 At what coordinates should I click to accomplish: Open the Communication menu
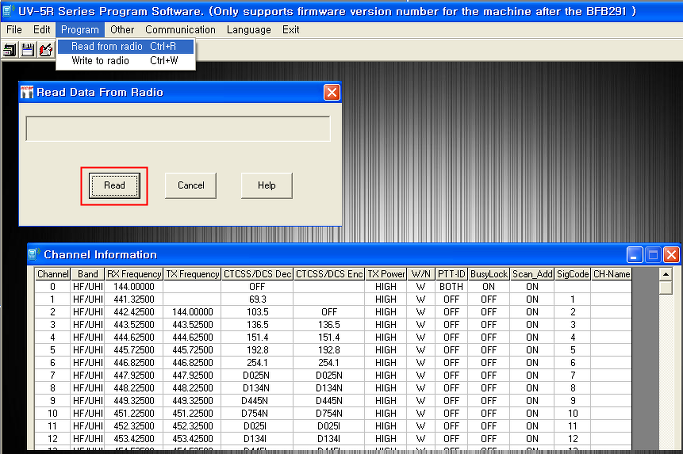click(180, 30)
